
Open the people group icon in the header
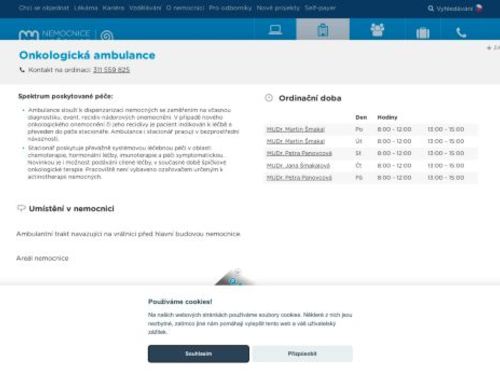(x=377, y=30)
